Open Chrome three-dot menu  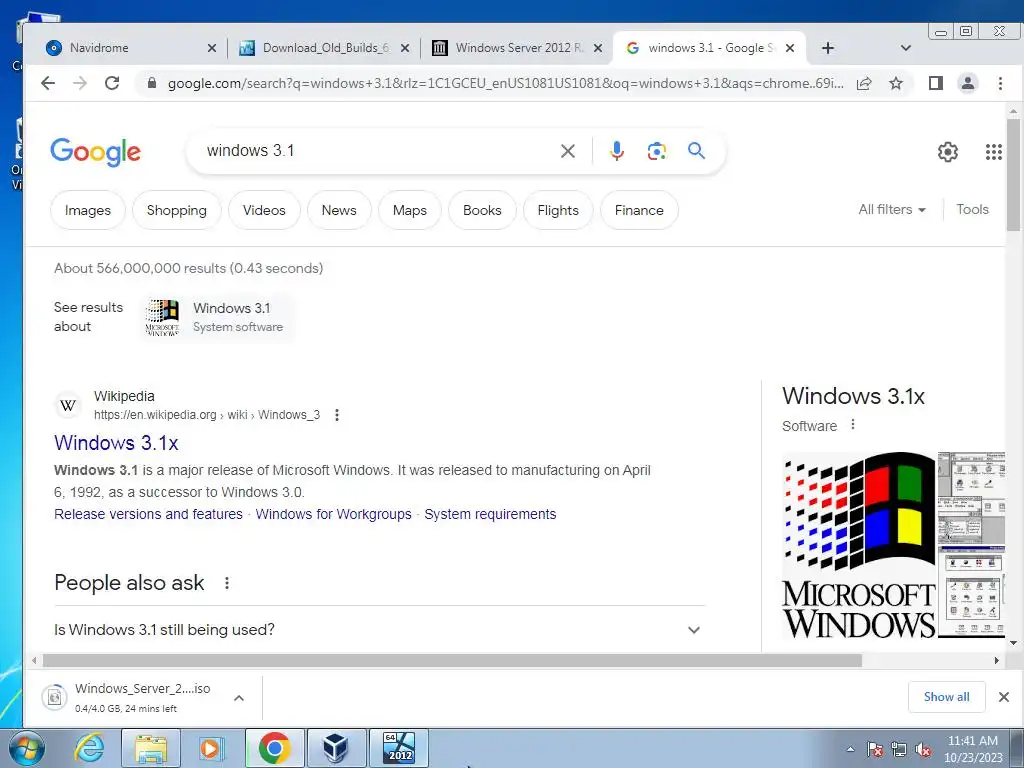pyautogui.click(x=1000, y=83)
